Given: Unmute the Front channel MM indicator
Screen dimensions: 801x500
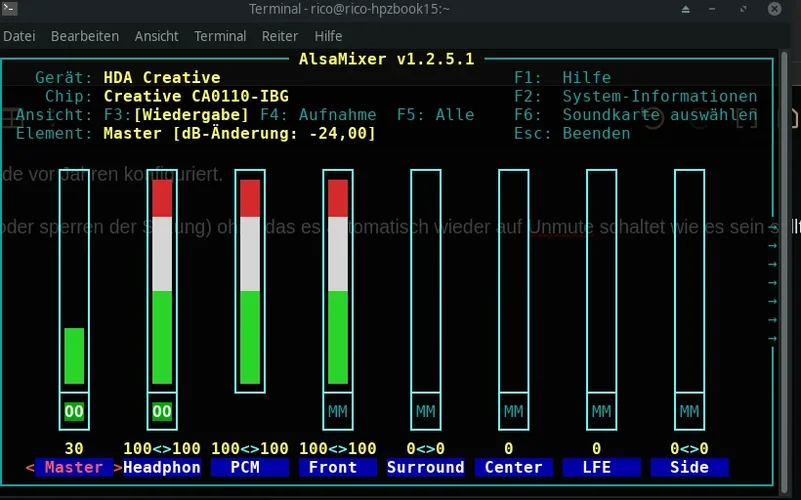Looking at the screenshot, I should 338,411.
